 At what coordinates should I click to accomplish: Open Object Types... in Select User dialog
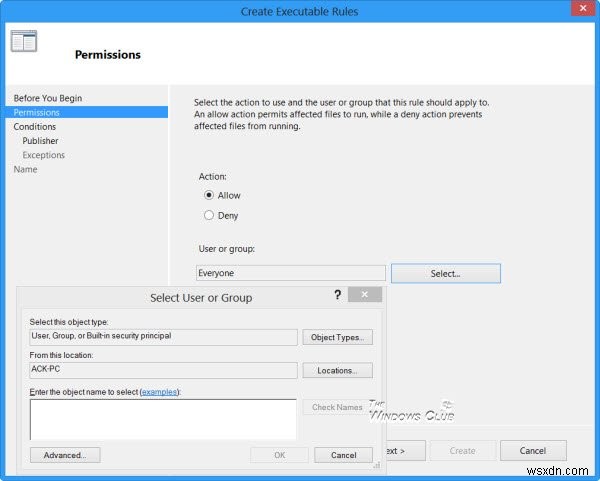click(338, 338)
